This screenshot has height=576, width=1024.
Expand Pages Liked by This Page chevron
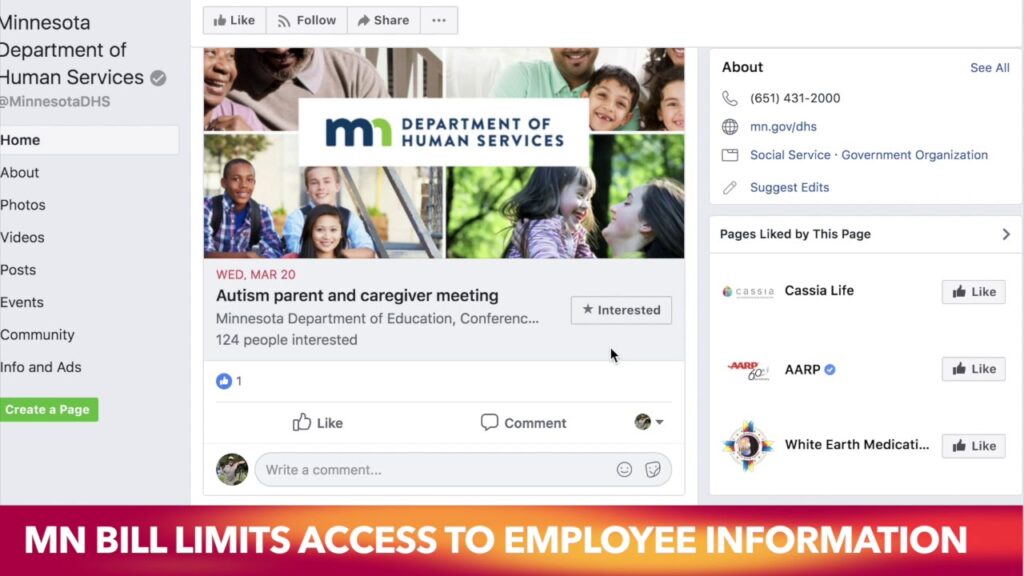pos(1006,234)
